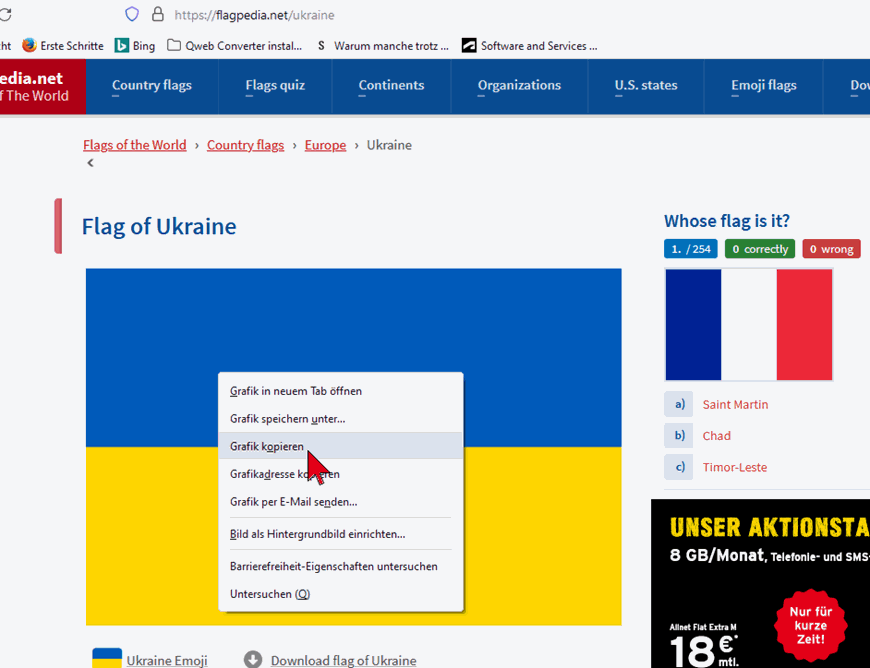Click the 'Flags of the World' breadcrumb link
The image size is (870, 668).
click(x=134, y=145)
